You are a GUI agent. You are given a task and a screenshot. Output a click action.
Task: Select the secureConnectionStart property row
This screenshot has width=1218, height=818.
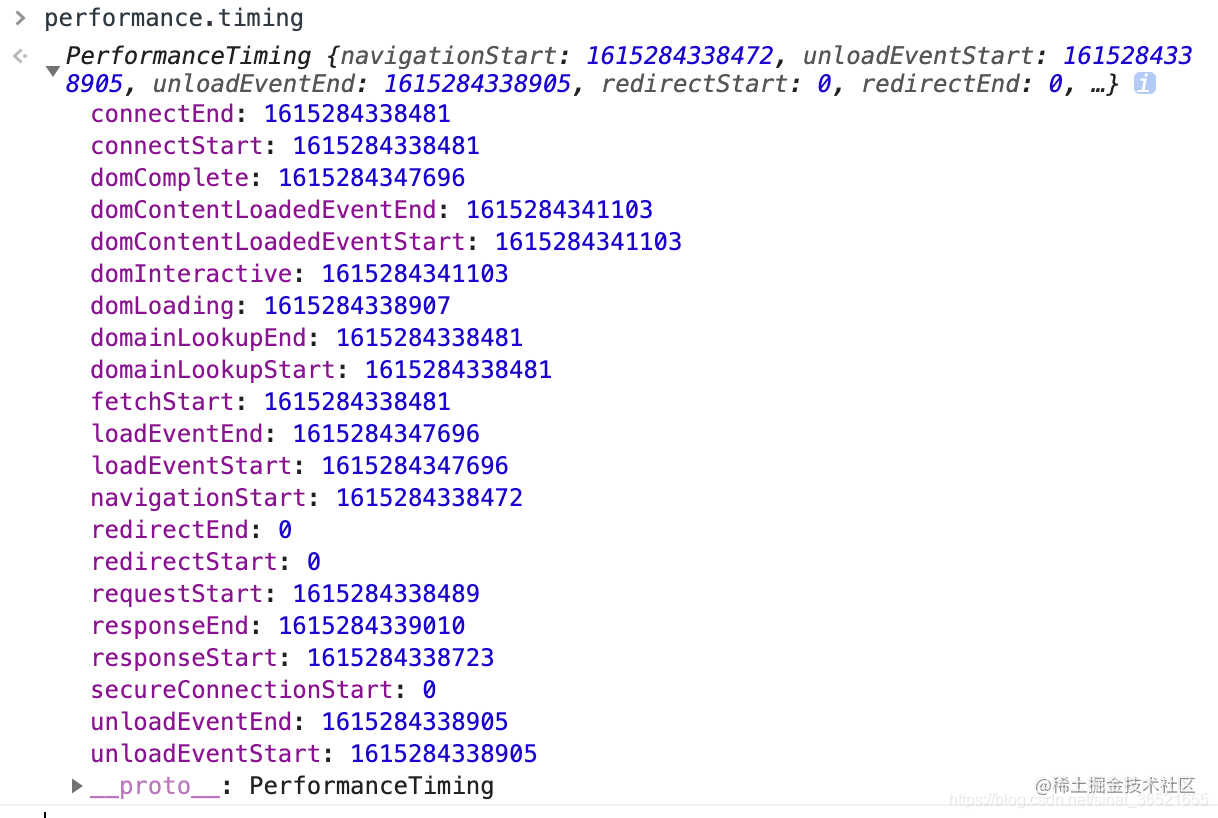[264, 690]
